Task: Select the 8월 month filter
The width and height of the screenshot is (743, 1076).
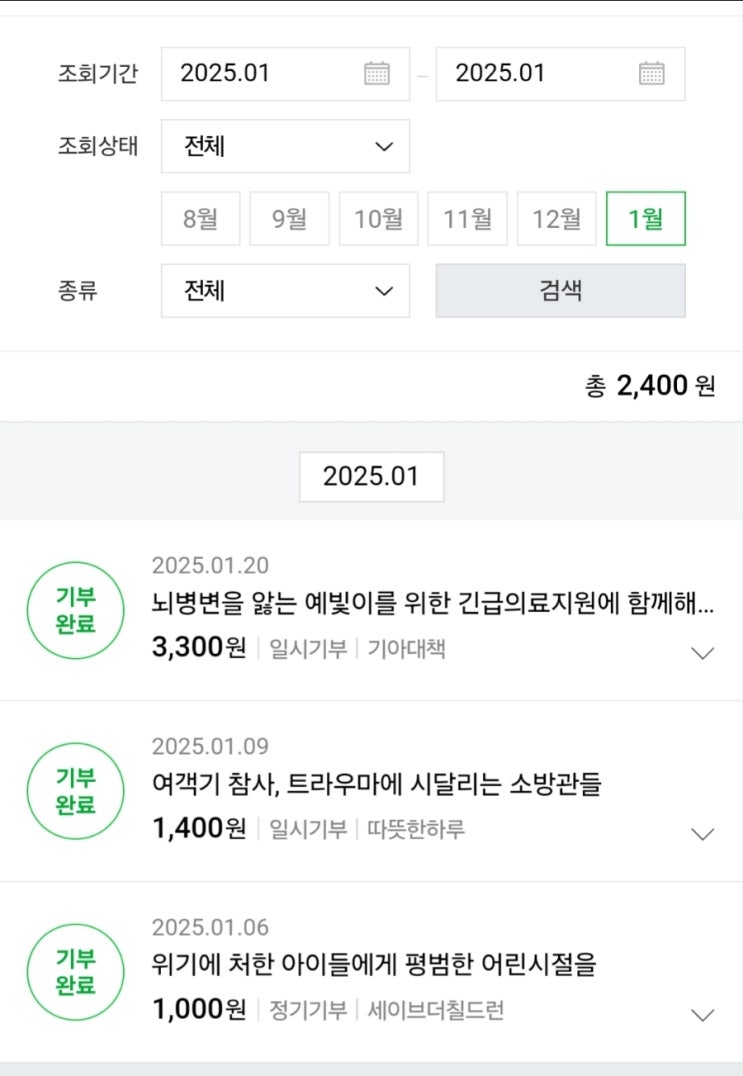Action: pos(200,218)
